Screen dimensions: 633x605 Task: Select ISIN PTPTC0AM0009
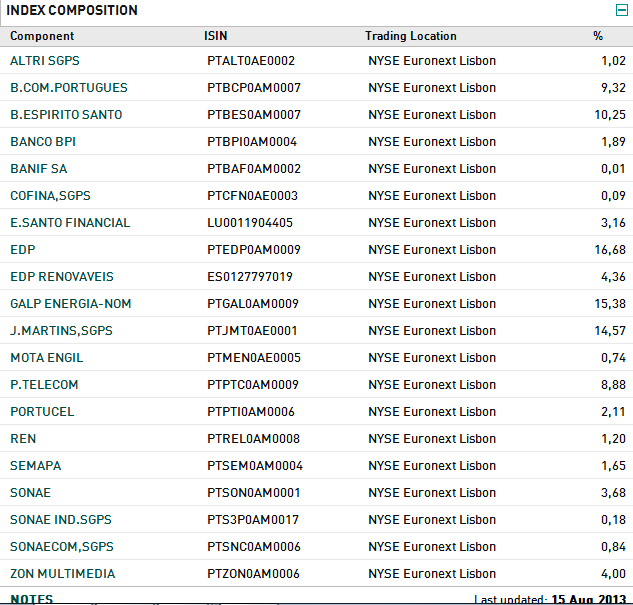coord(253,385)
